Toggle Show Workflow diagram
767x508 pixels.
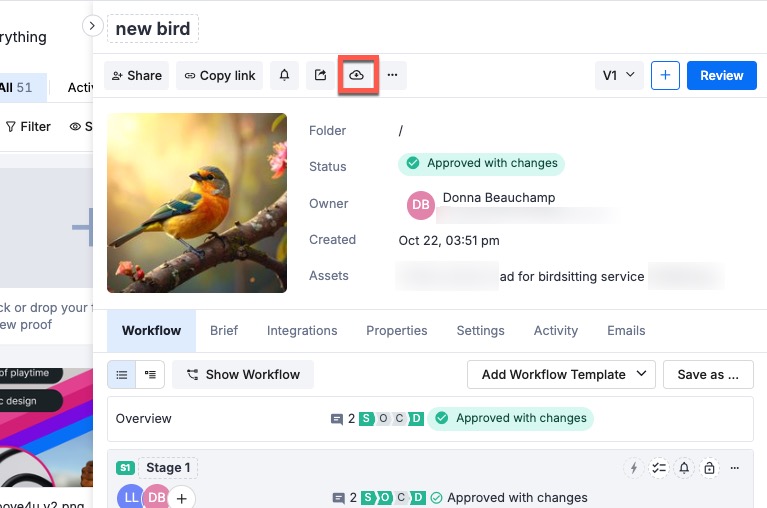(x=243, y=375)
